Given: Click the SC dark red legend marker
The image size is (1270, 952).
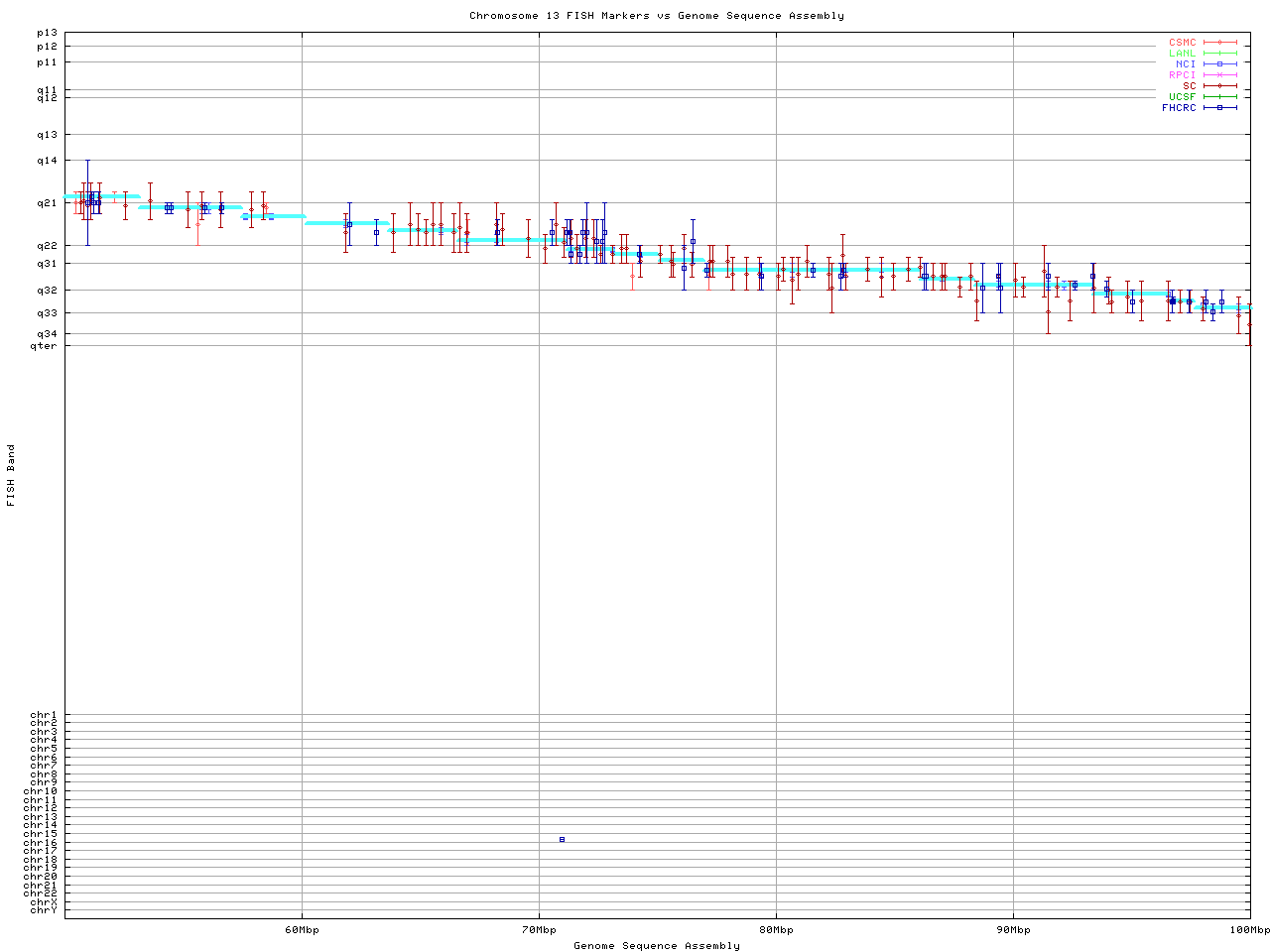Looking at the screenshot, I should pyautogui.click(x=1219, y=86).
